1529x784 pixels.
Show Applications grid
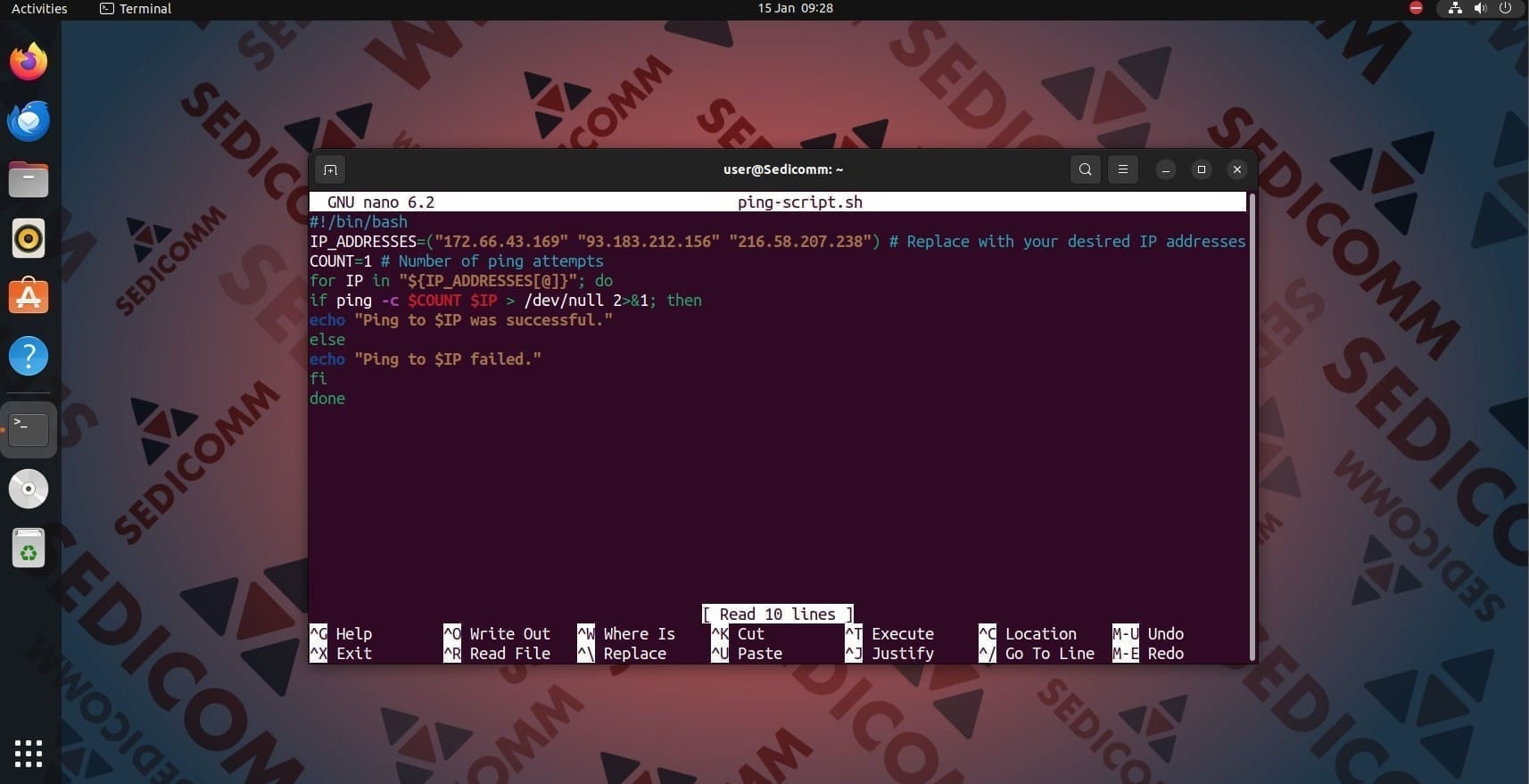click(x=29, y=753)
